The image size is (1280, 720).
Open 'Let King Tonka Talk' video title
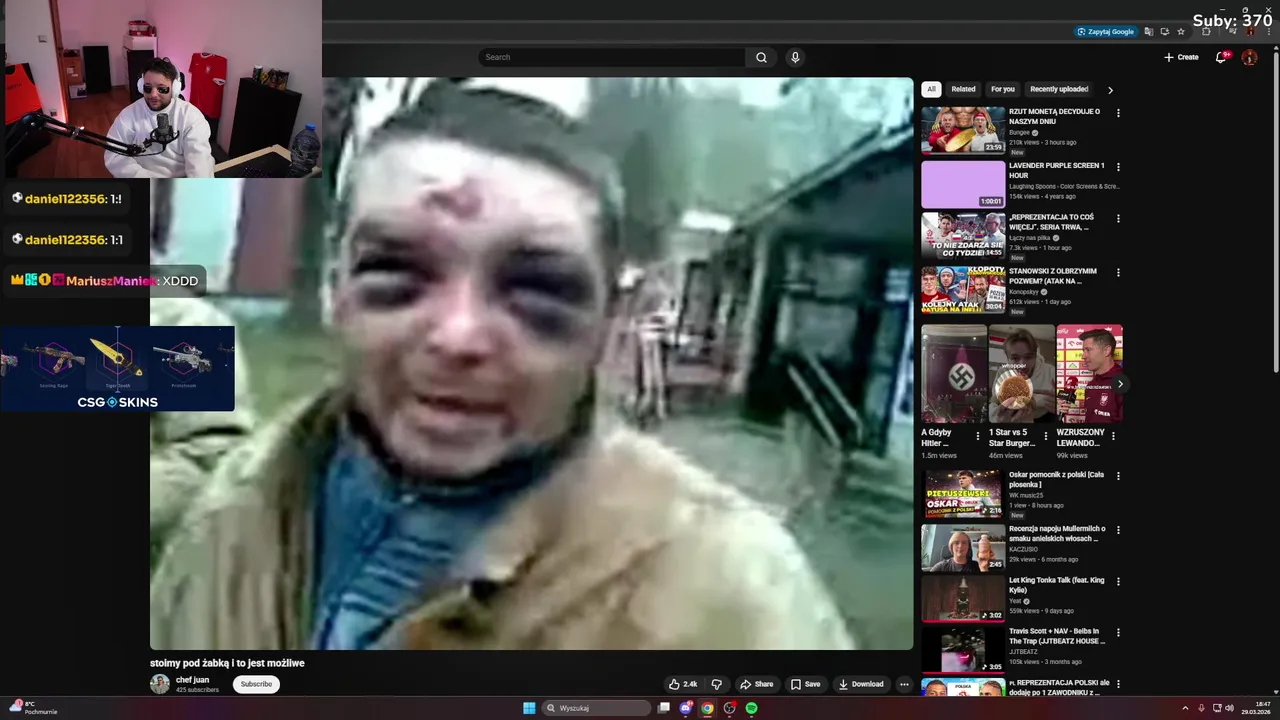click(x=1057, y=585)
